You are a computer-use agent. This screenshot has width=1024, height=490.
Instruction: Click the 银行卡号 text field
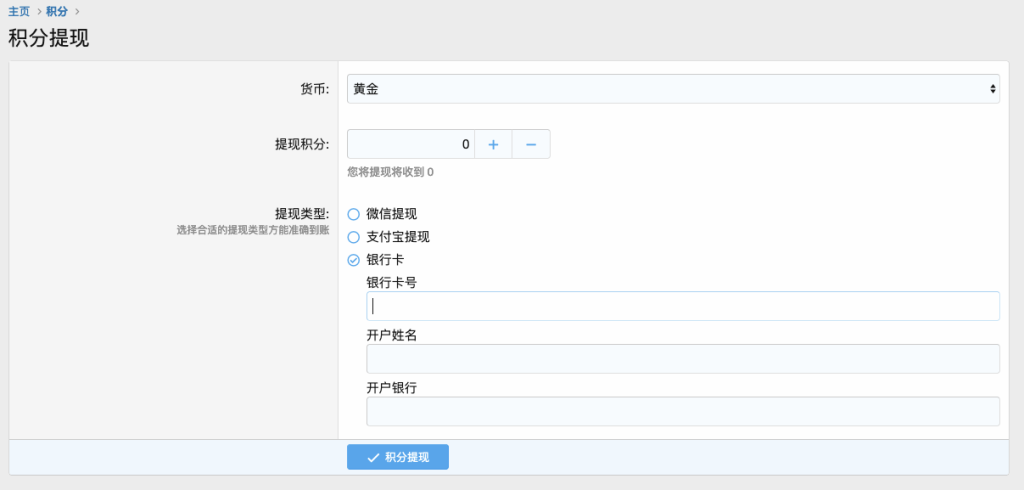pos(683,306)
